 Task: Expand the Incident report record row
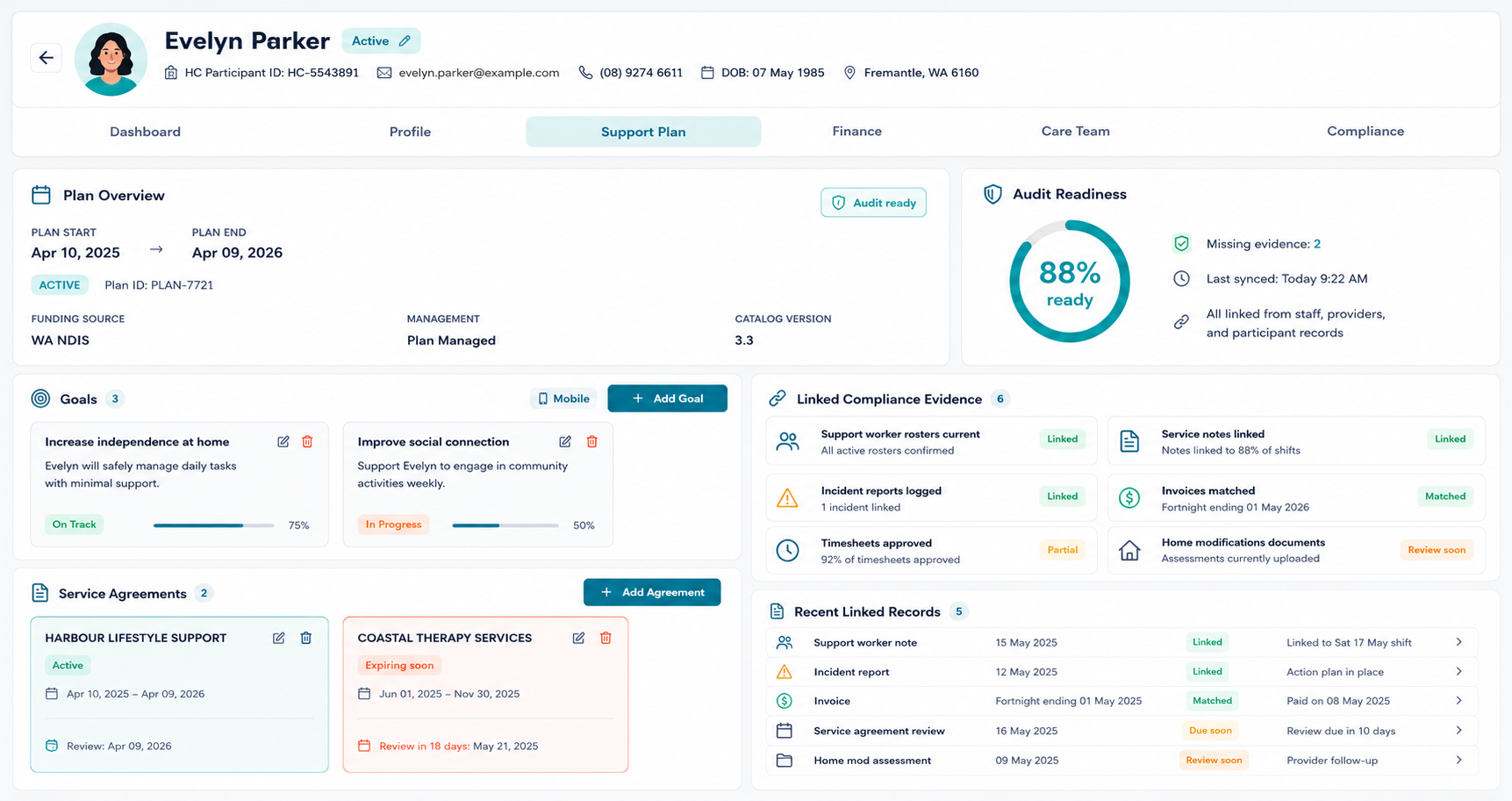(x=1121, y=672)
